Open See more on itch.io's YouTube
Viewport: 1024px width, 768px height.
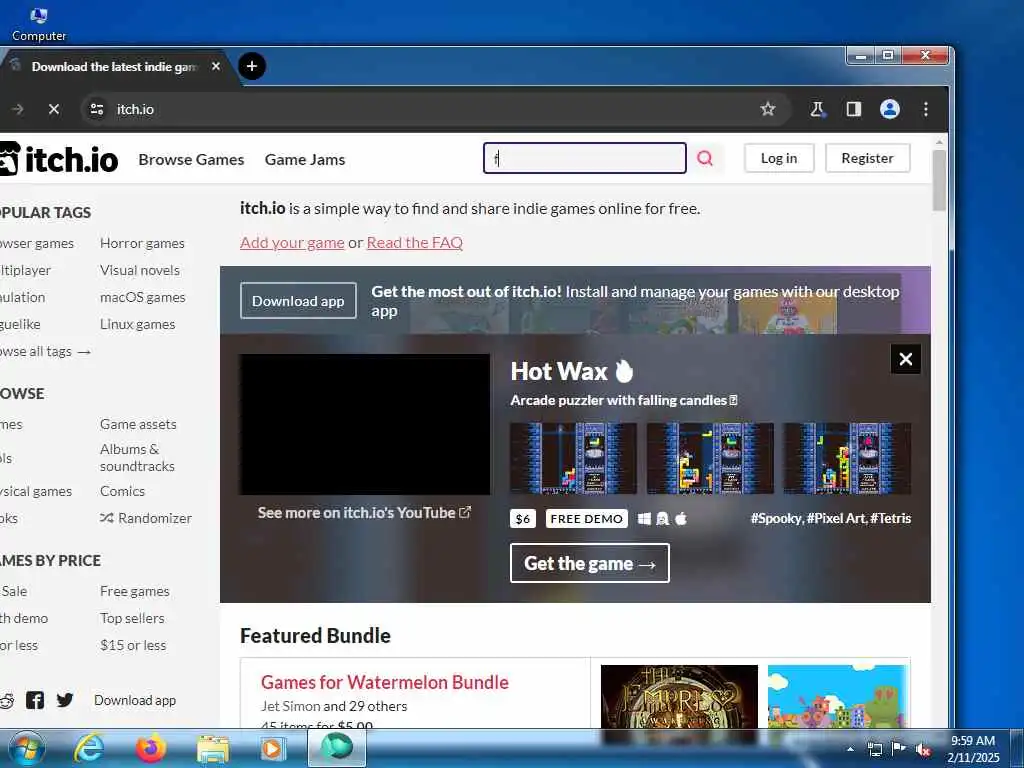coord(364,513)
